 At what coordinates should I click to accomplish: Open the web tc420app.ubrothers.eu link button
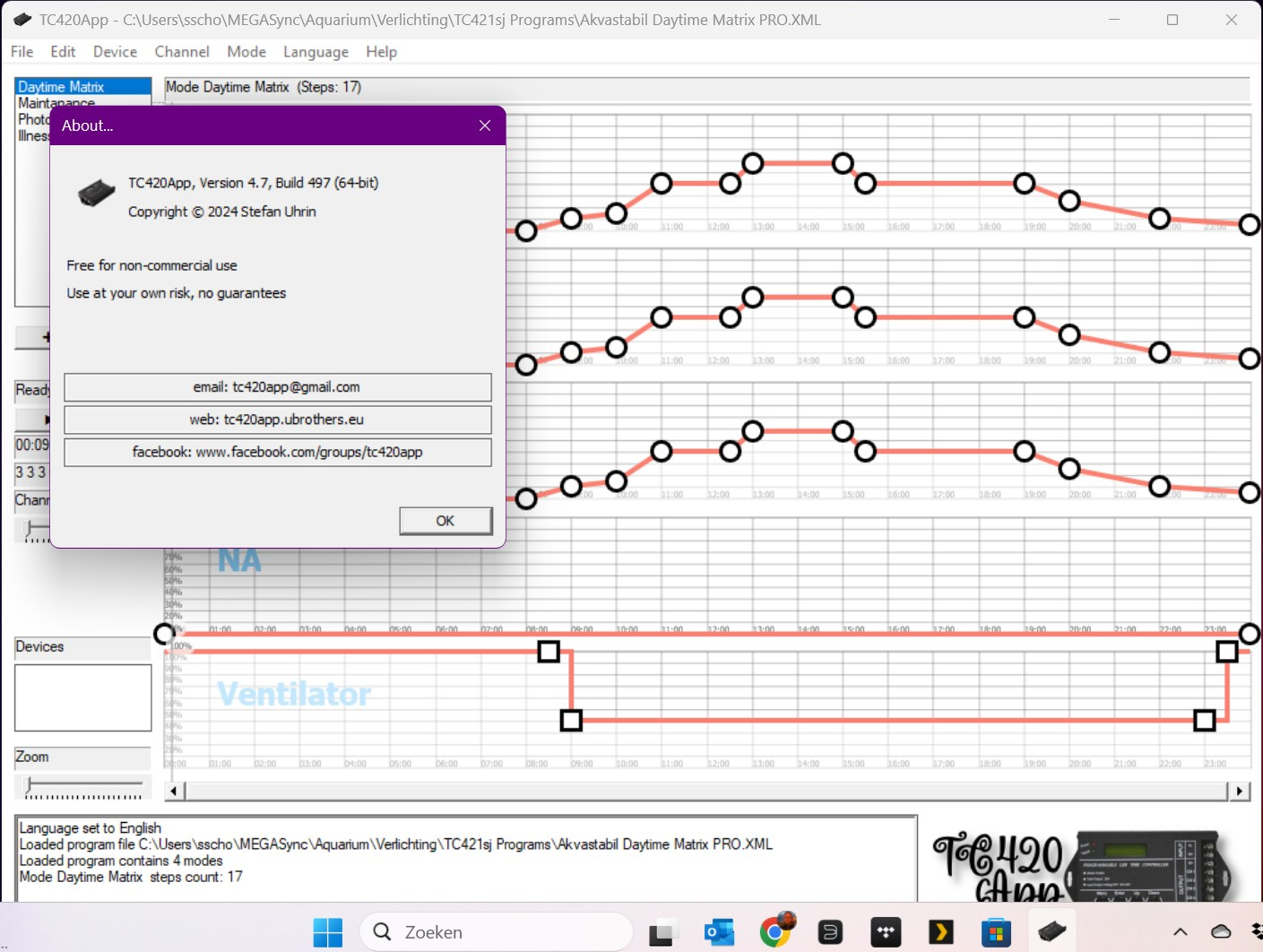point(277,420)
